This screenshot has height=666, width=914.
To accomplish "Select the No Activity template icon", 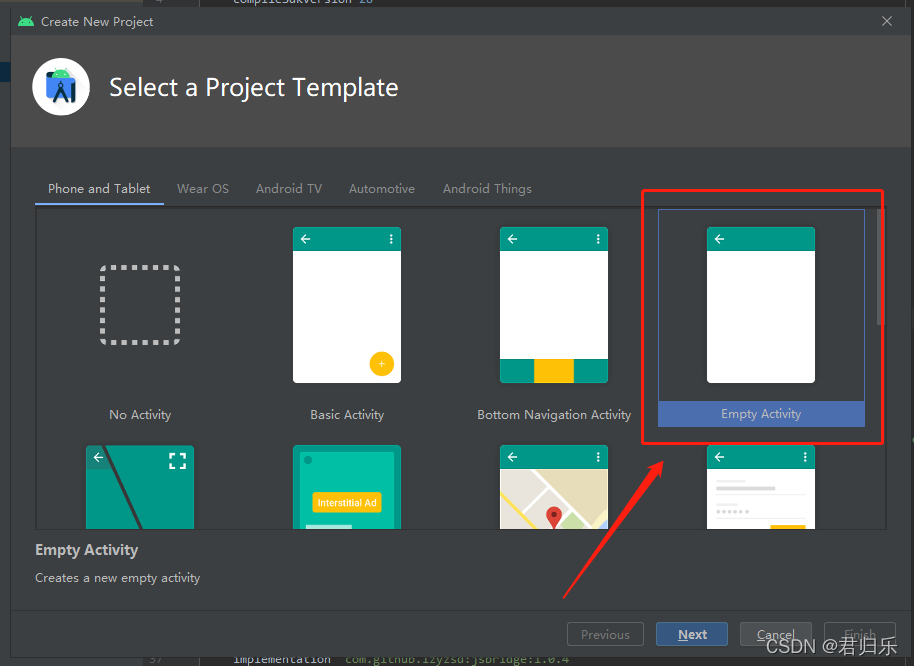I will (139, 305).
